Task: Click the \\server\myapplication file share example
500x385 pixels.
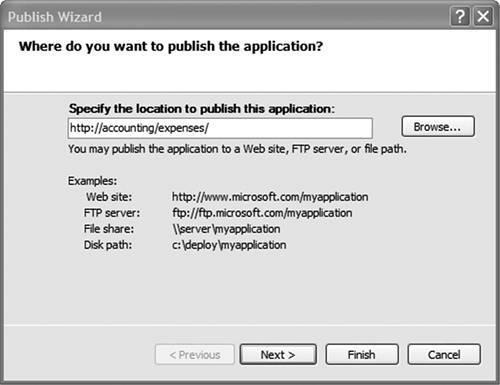Action: (226, 229)
